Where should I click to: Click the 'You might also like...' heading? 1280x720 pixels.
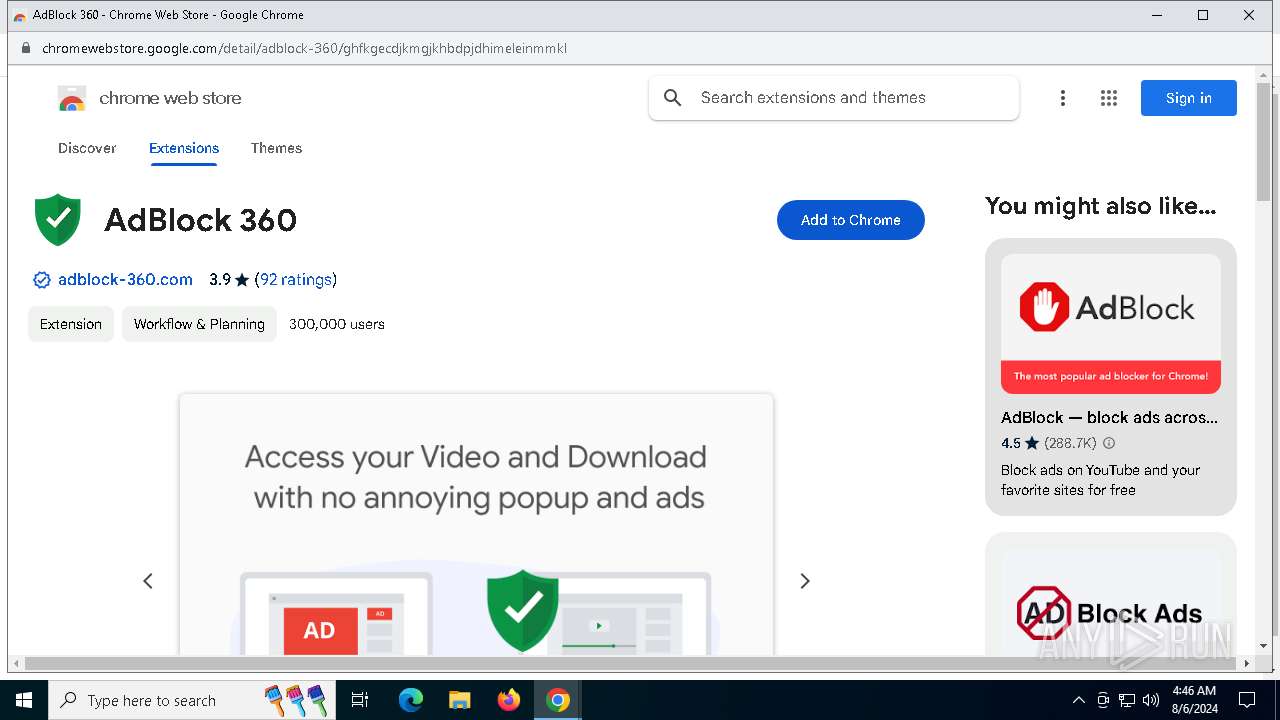(1100, 206)
